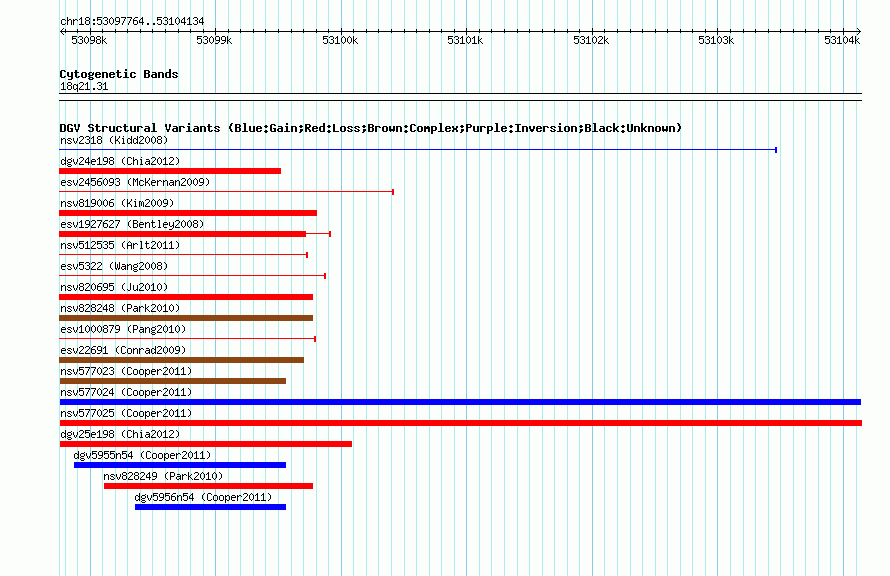Select the dgv5955n54 (Cooper2011) blue gain bar
The image size is (890, 576).
pyautogui.click(x=180, y=465)
